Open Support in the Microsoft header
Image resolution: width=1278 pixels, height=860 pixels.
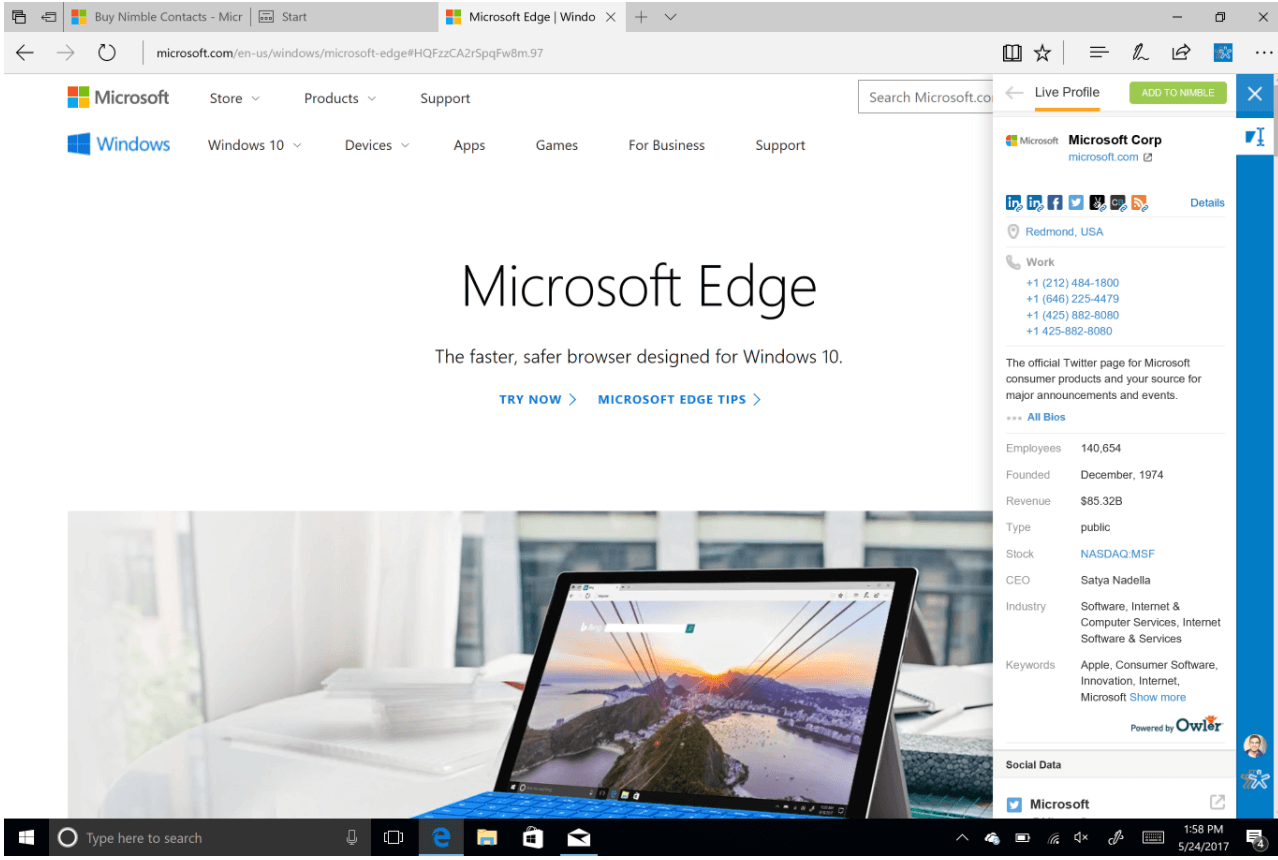coord(445,98)
